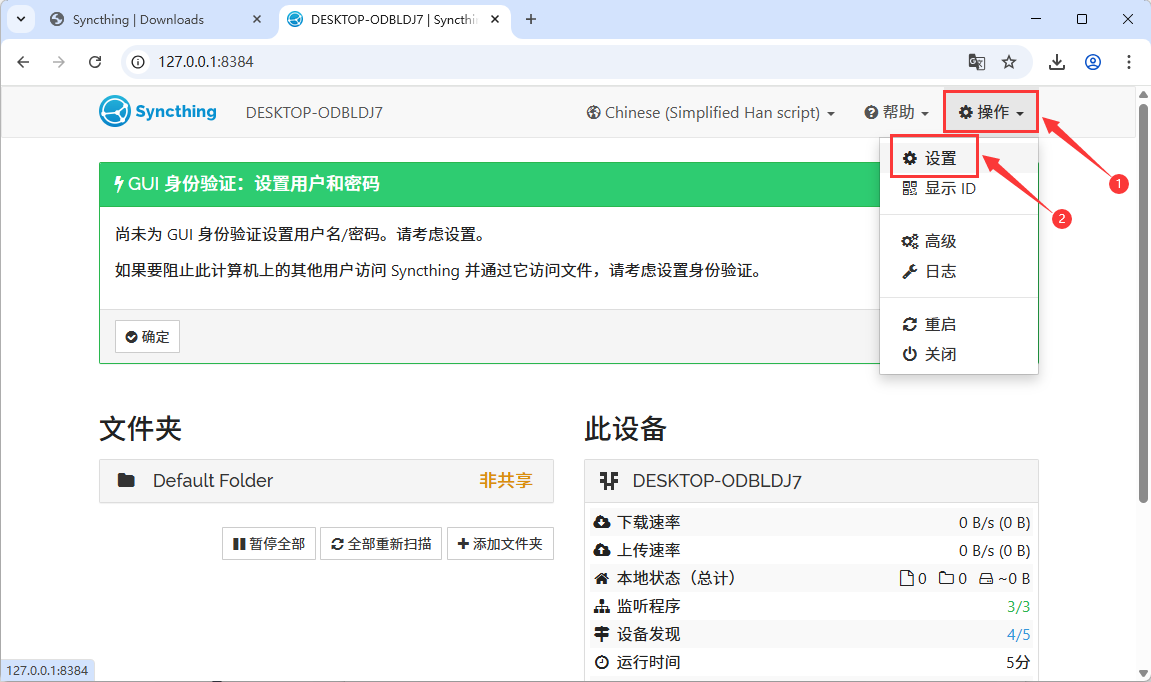
Task: Select 设置 from the 操作 menu
Action: [934, 156]
